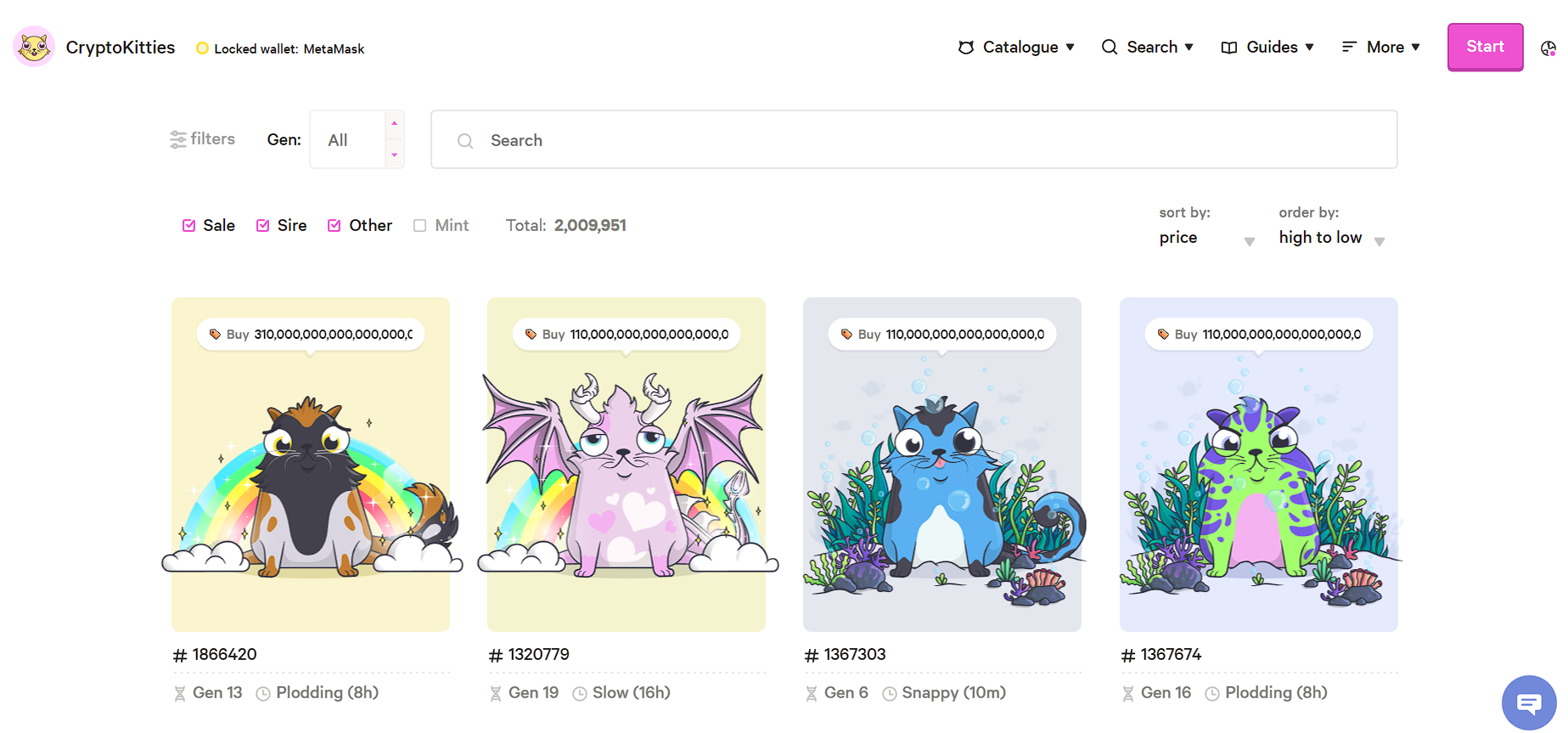Click the Gen 16 DNA icon

coord(1128,694)
